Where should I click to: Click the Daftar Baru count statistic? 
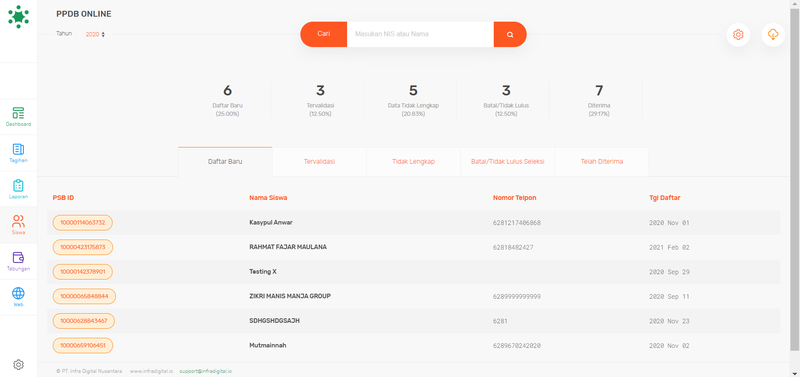pos(228,100)
